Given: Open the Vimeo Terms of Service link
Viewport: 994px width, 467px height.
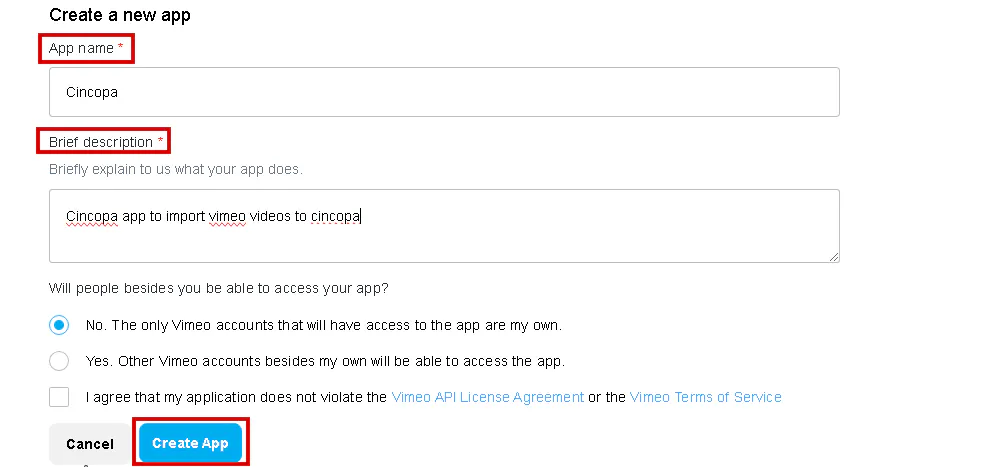Looking at the screenshot, I should tap(705, 397).
